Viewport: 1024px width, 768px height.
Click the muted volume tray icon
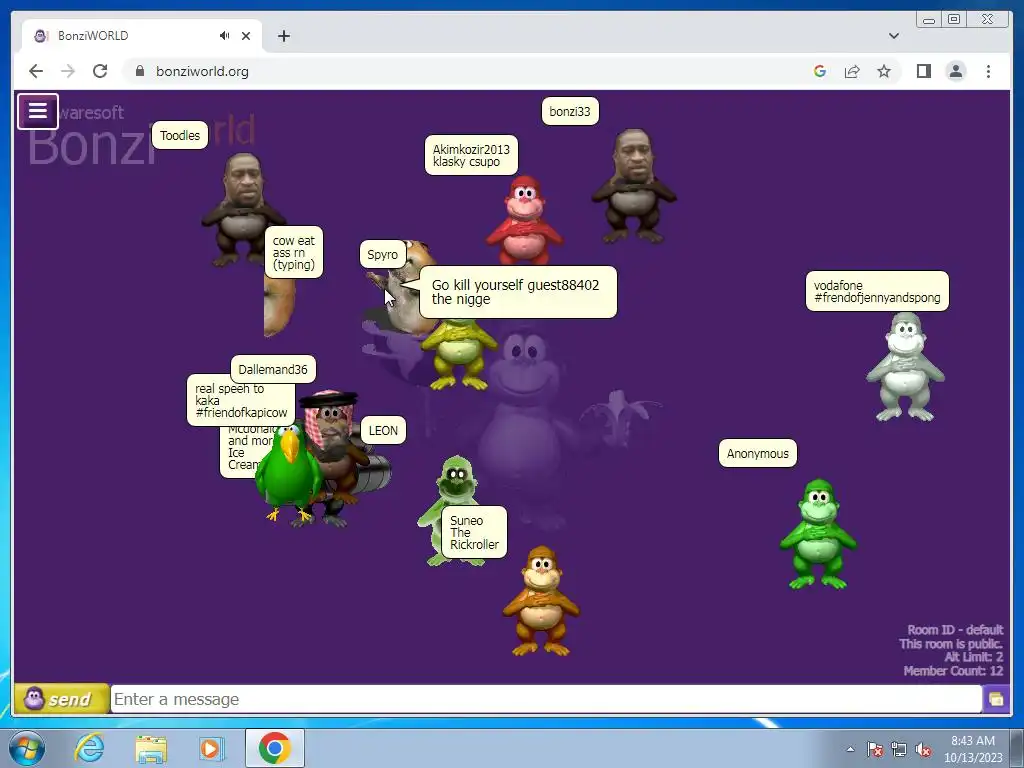coord(923,750)
